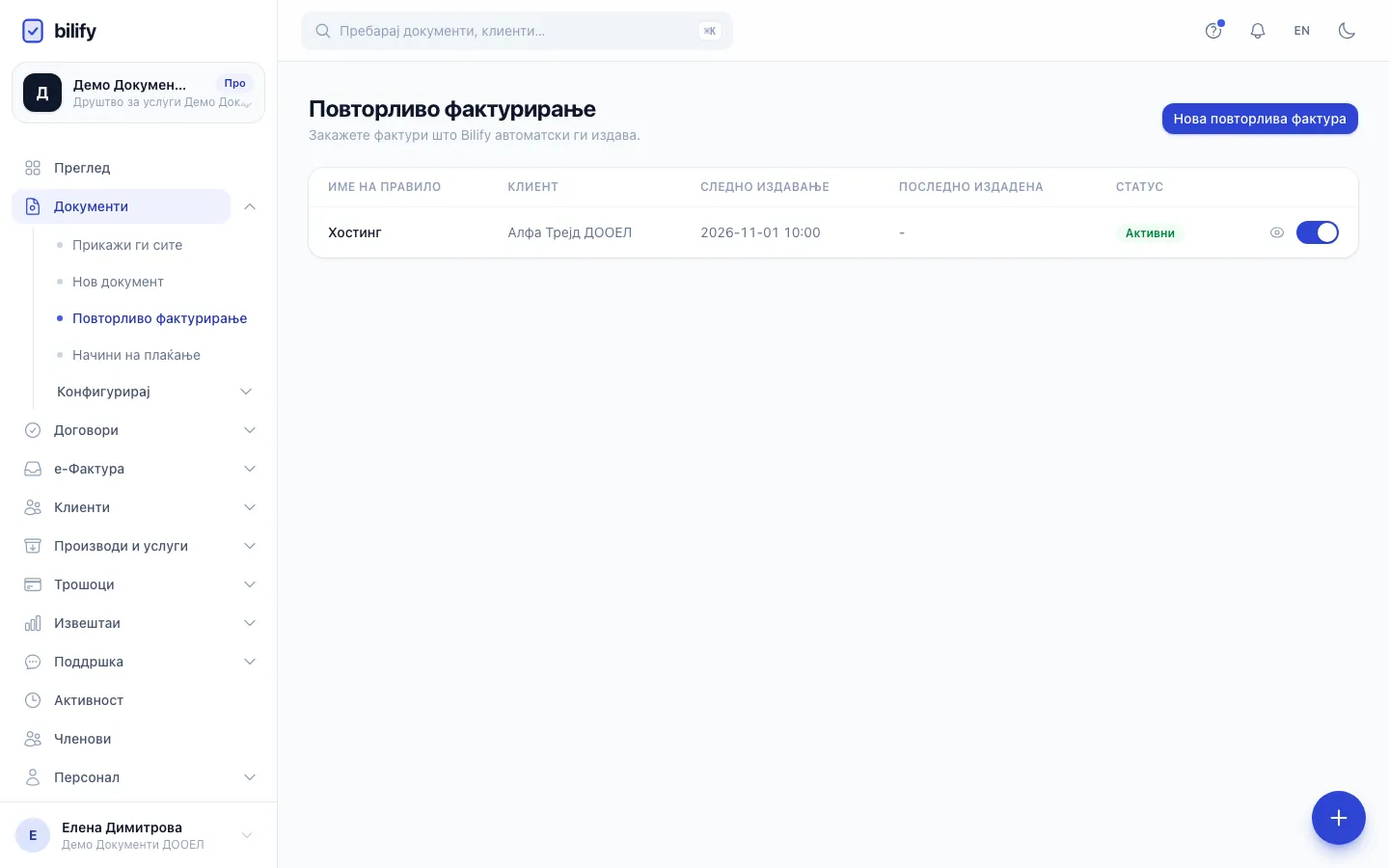The width and height of the screenshot is (1389, 868).
Task: Select Повторливо фактурирање menu item
Action: point(159,318)
